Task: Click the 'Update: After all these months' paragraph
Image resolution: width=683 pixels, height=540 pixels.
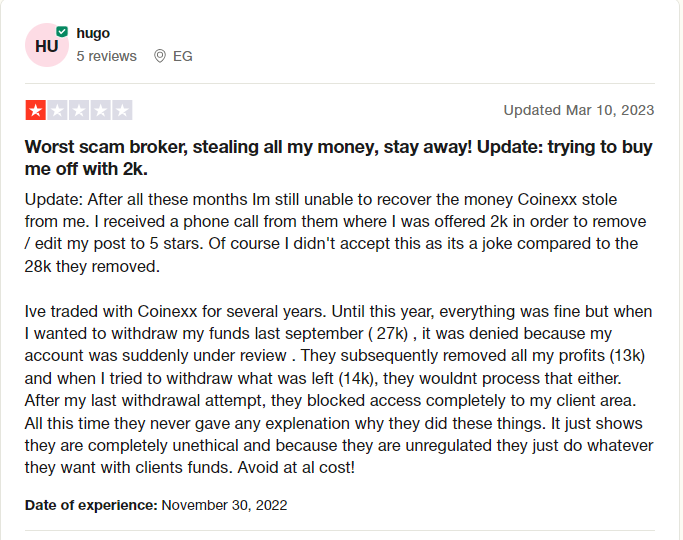Action: [x=335, y=233]
